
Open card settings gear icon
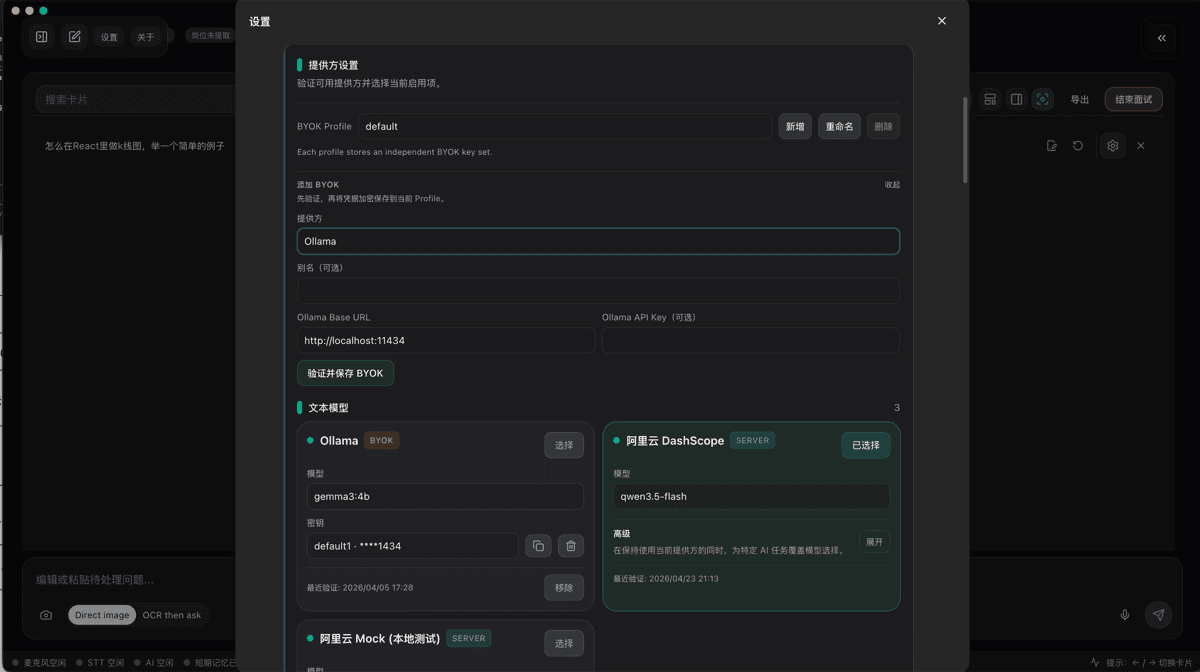click(x=1113, y=146)
